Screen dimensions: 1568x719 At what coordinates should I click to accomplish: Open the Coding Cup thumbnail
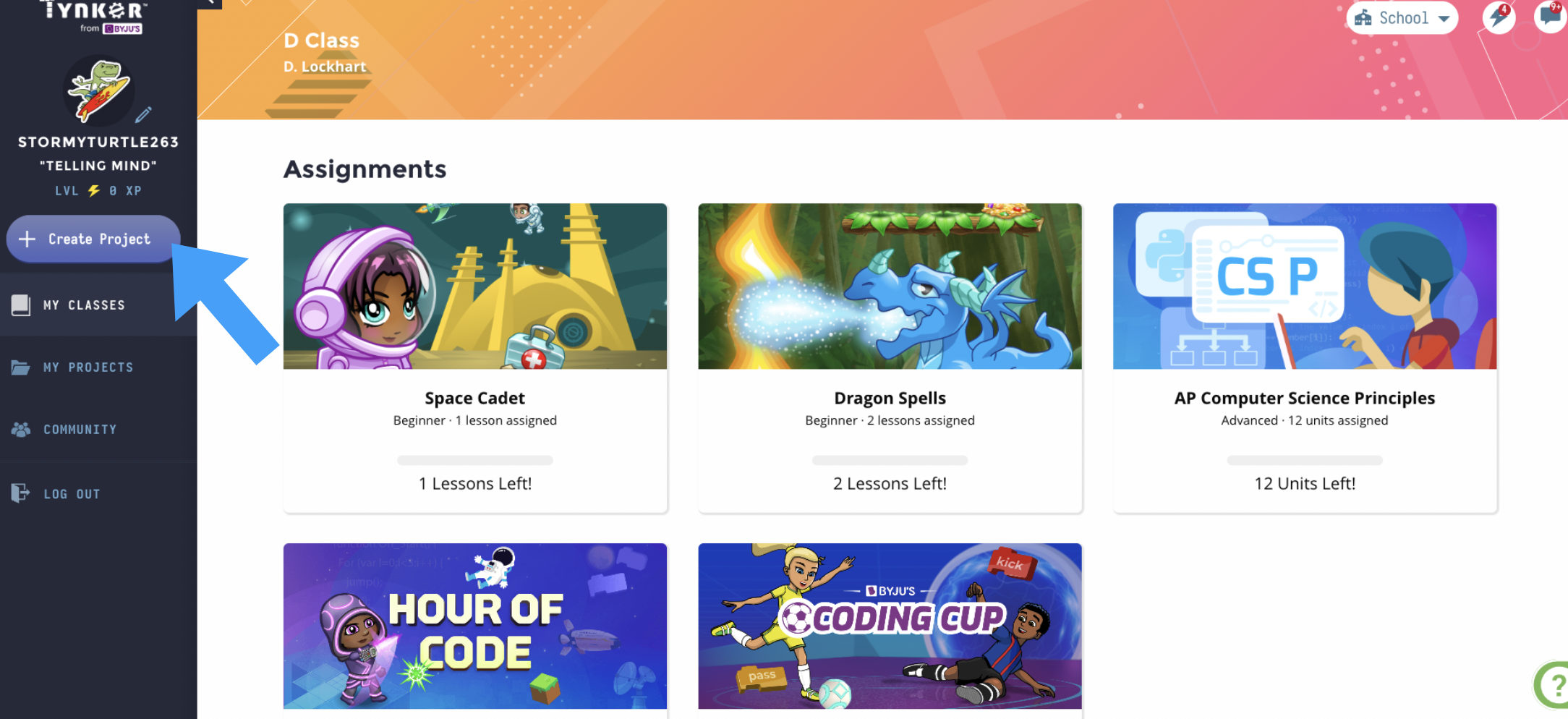pyautogui.click(x=890, y=626)
